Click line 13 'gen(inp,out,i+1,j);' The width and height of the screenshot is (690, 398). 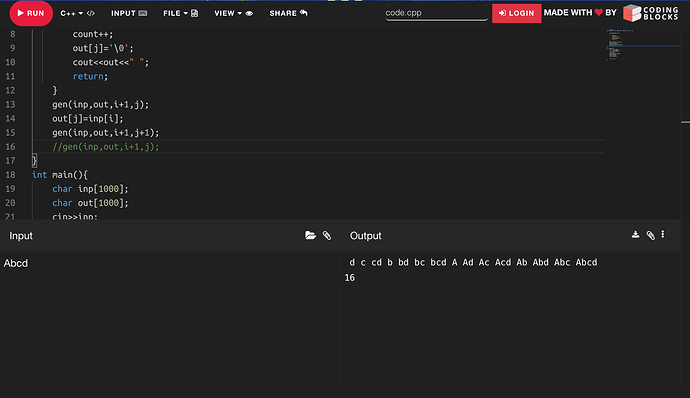pos(100,104)
